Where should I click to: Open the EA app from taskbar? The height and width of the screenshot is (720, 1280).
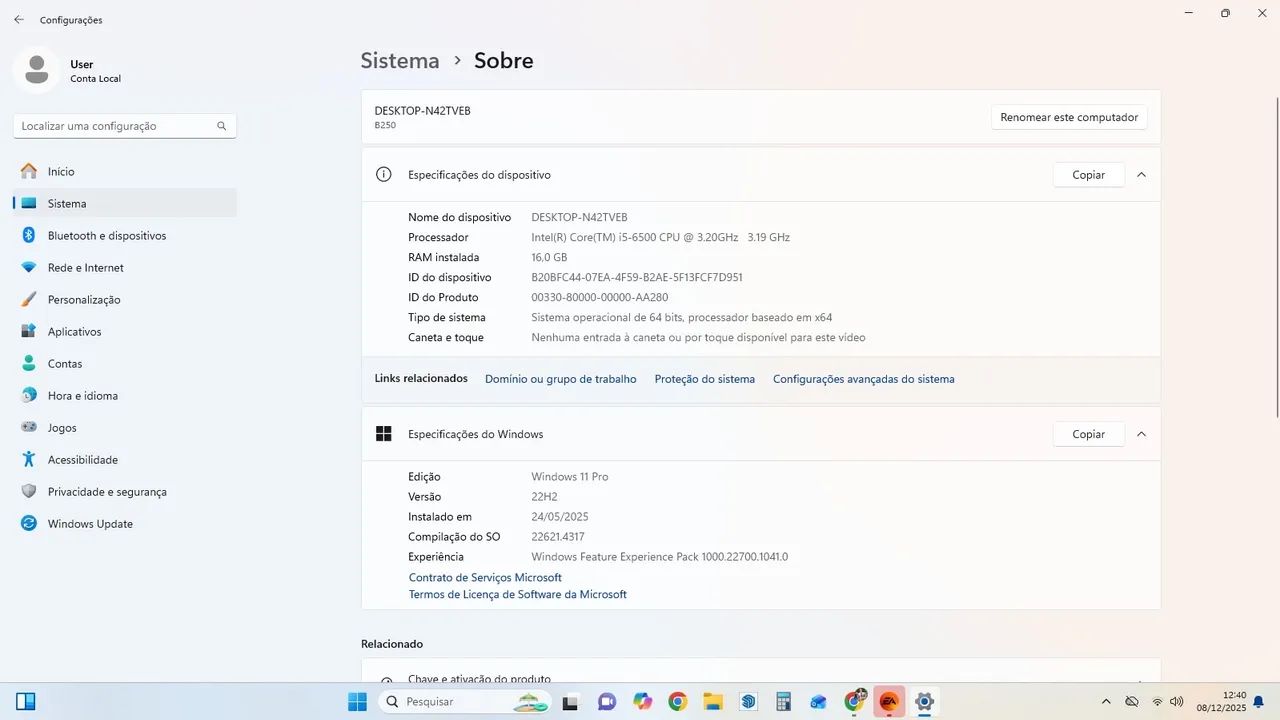tap(888, 702)
